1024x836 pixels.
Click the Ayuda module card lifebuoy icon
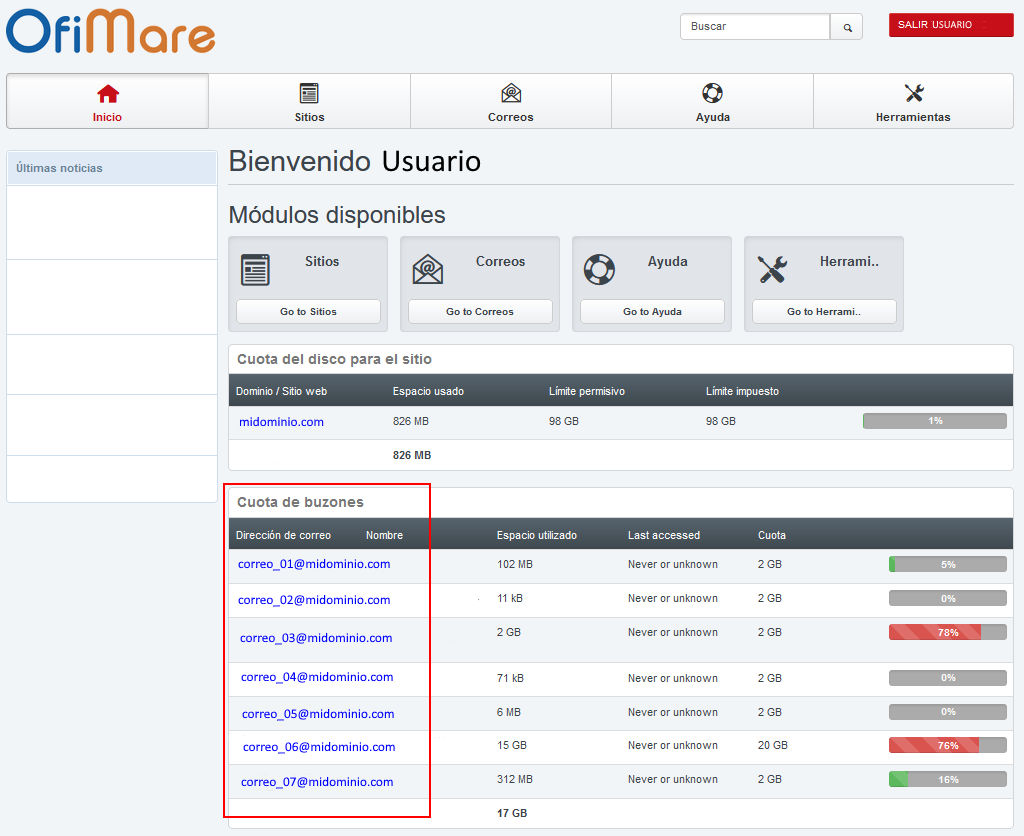pyautogui.click(x=600, y=269)
